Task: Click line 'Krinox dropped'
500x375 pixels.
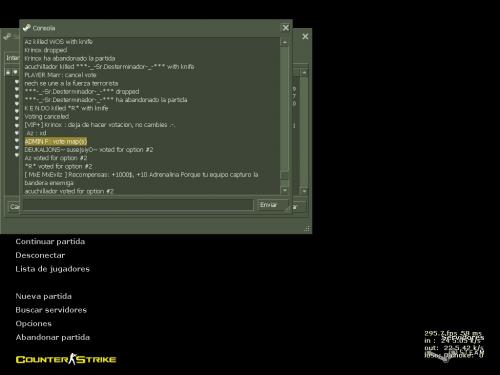Action: coord(46,50)
